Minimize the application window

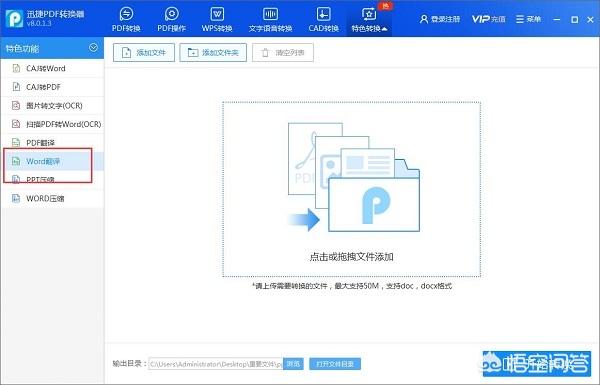click(x=557, y=19)
